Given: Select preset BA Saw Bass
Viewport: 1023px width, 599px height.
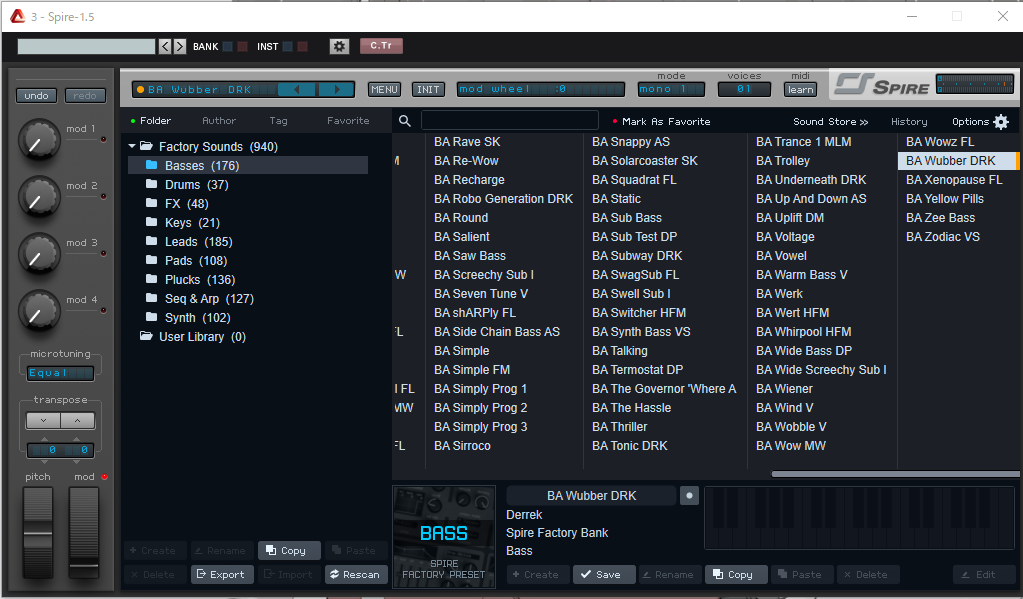Looking at the screenshot, I should [470, 256].
